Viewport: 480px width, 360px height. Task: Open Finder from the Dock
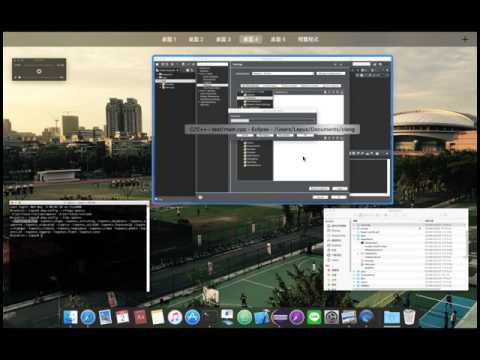click(71, 317)
